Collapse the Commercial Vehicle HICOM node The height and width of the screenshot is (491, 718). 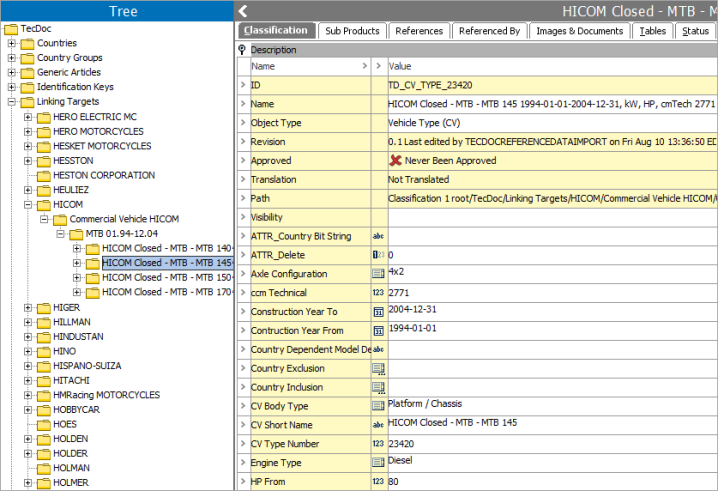click(x=44, y=219)
